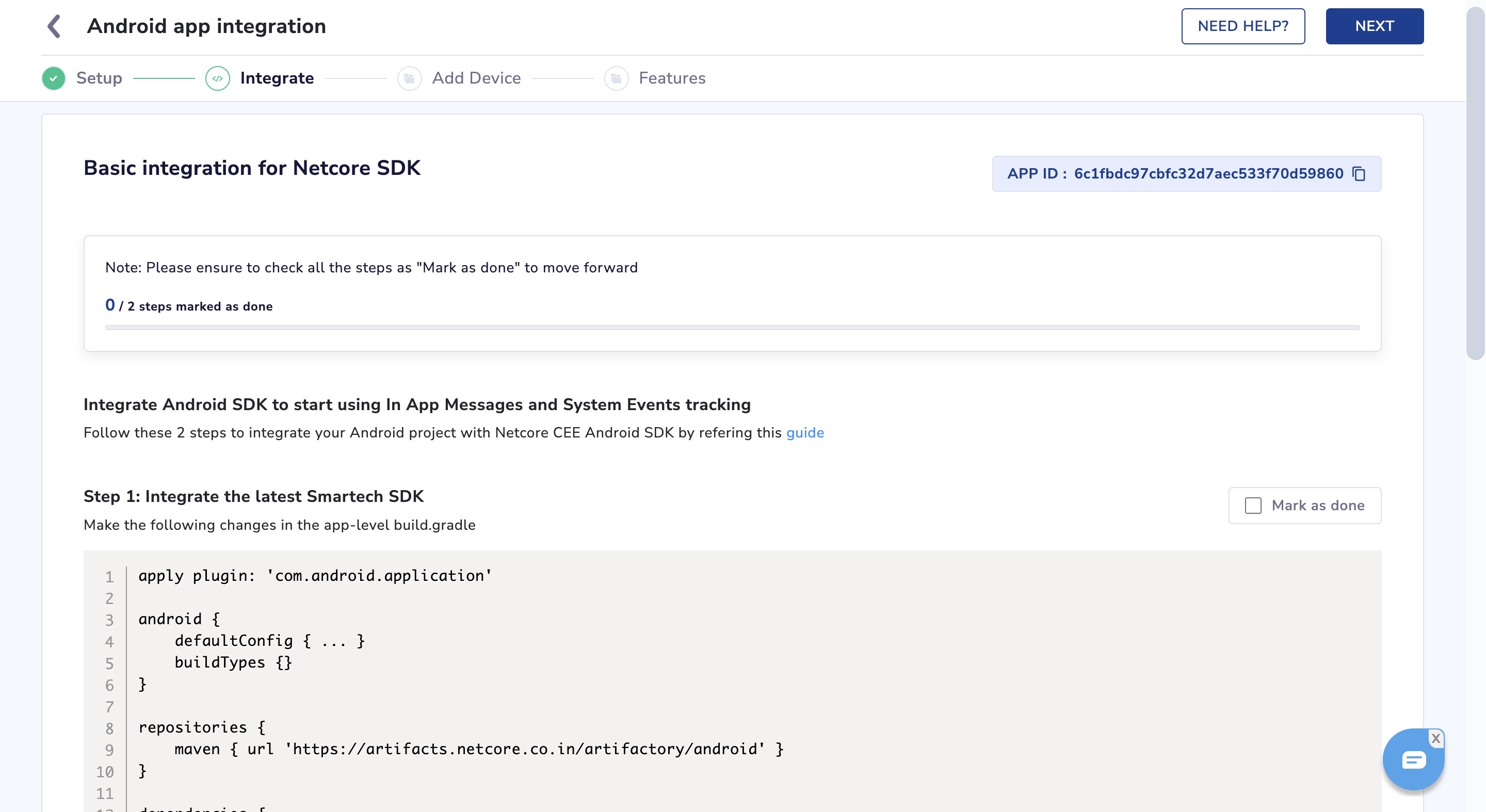Click the Add Device step icon
The width and height of the screenshot is (1486, 812).
tap(409, 78)
